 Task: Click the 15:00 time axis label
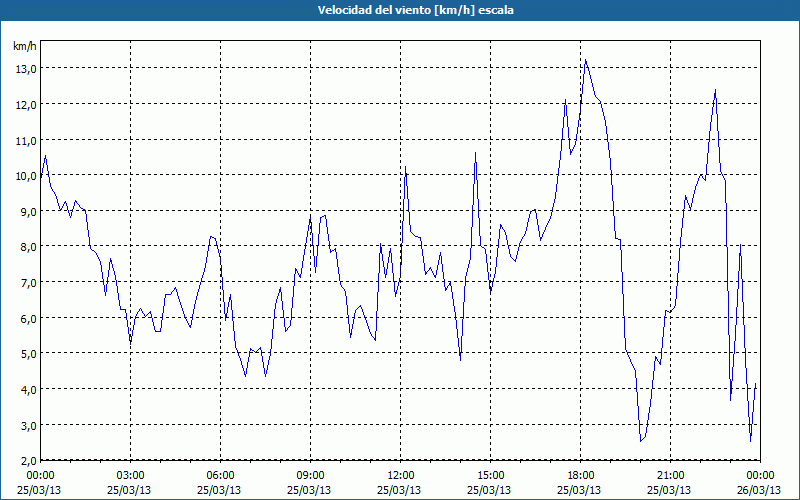coord(490,475)
